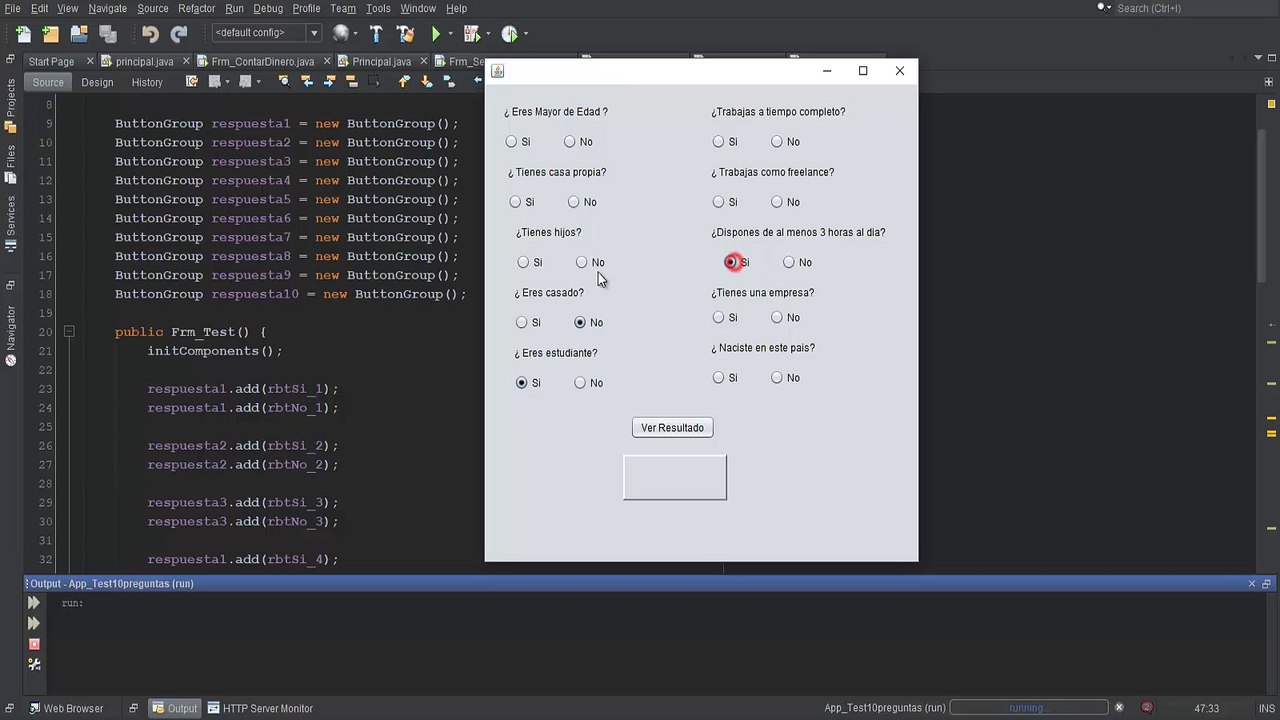Go to next bookmark icon
Screen dimensions: 1280x720
coord(427,82)
